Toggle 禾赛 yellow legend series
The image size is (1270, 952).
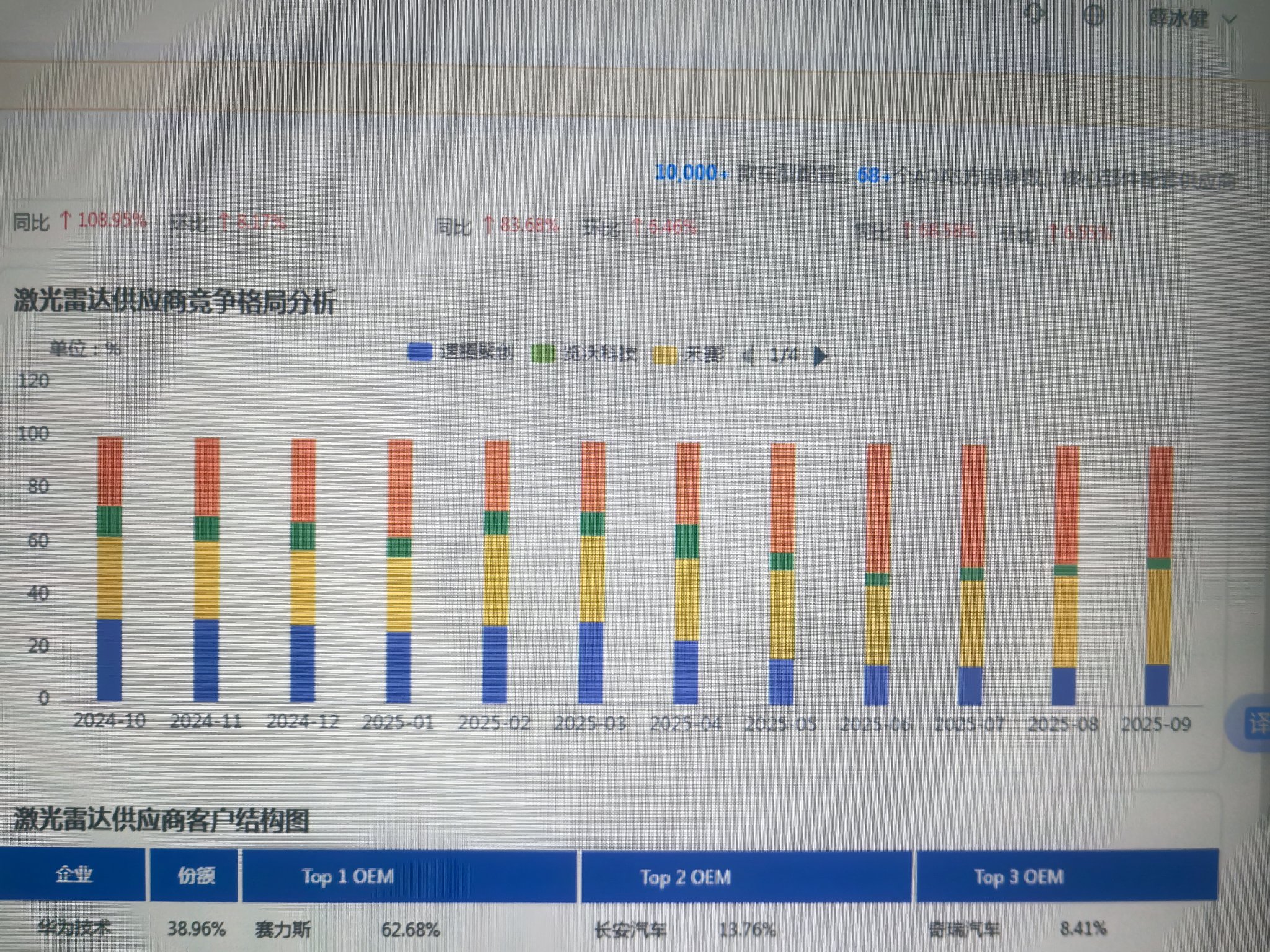point(690,355)
